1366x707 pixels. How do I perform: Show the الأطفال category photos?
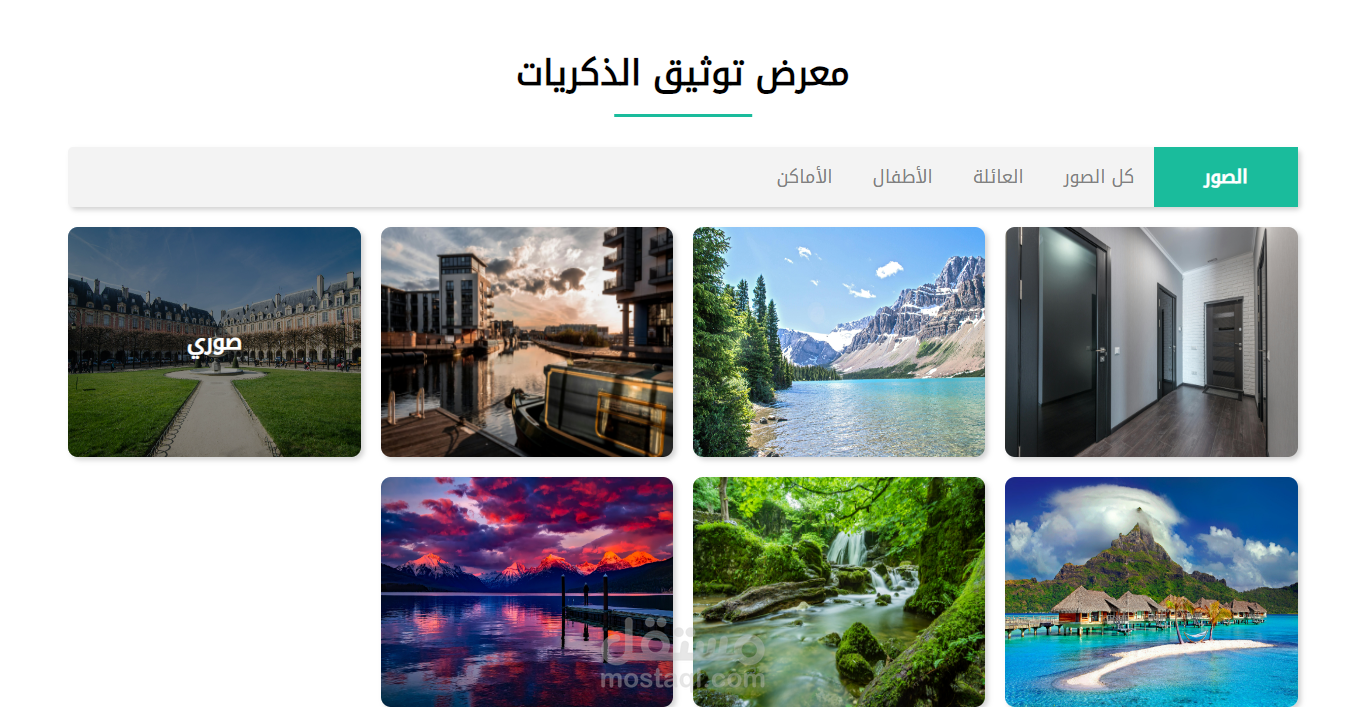902,177
